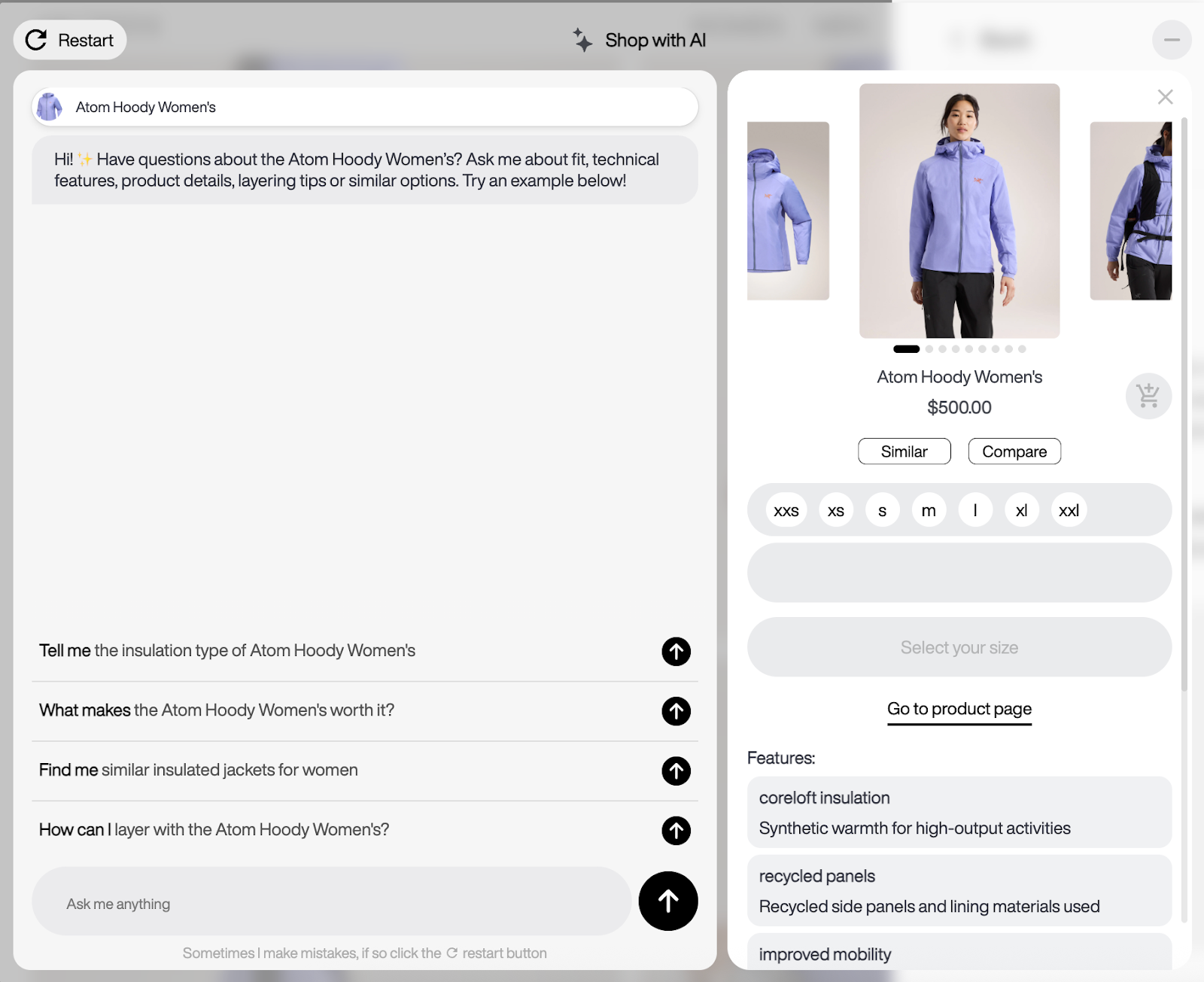The height and width of the screenshot is (982, 1204).
Task: Open the Go to product page link
Action: [x=959, y=710]
